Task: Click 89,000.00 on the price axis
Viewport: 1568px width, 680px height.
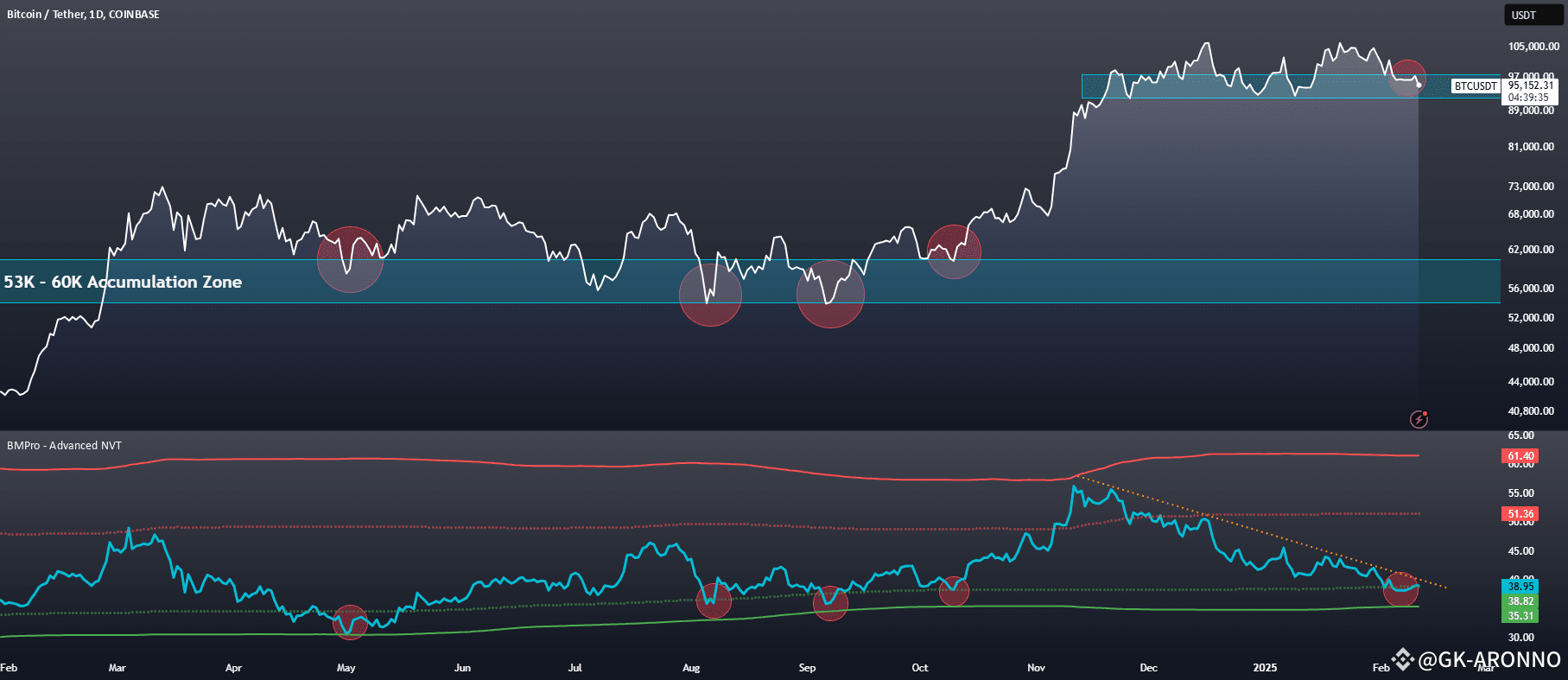Action: [1531, 111]
